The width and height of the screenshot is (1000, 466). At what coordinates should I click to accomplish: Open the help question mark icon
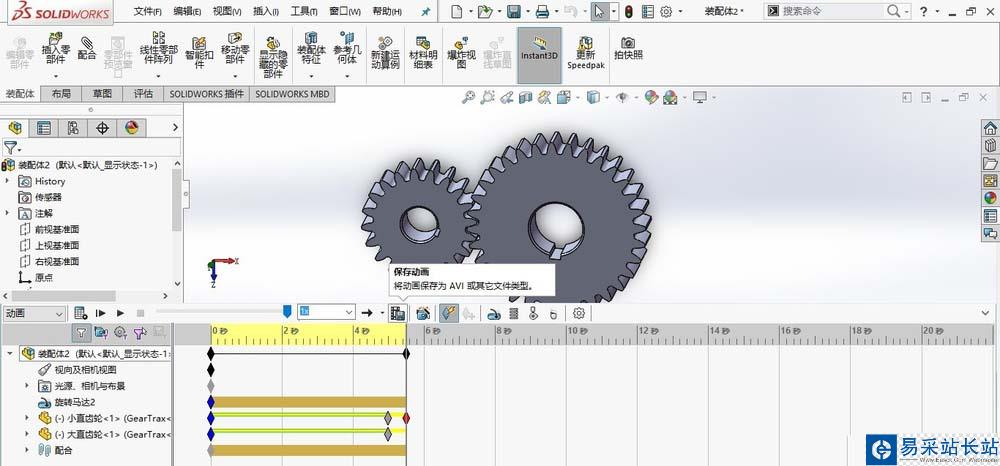(x=923, y=11)
